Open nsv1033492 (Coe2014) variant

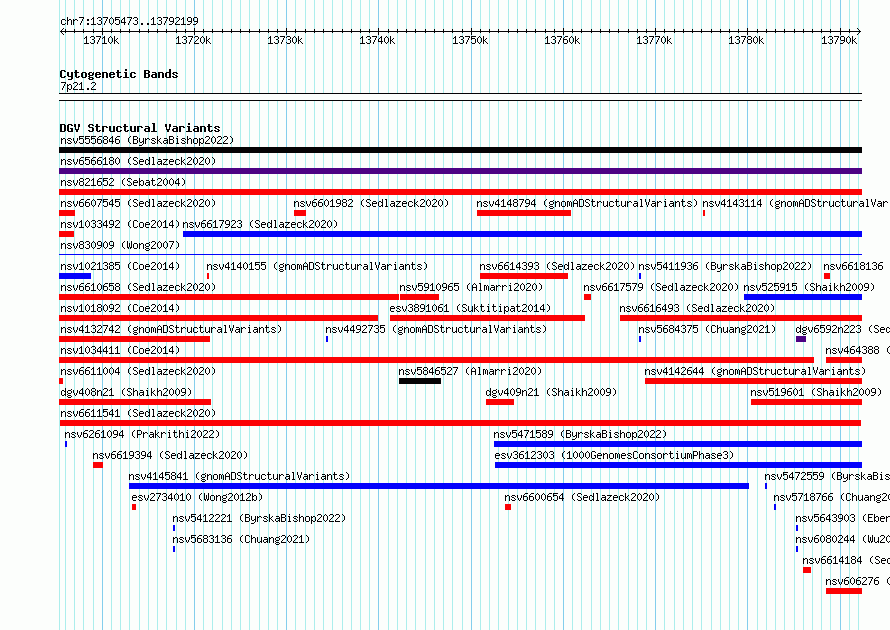pyautogui.click(x=120, y=224)
